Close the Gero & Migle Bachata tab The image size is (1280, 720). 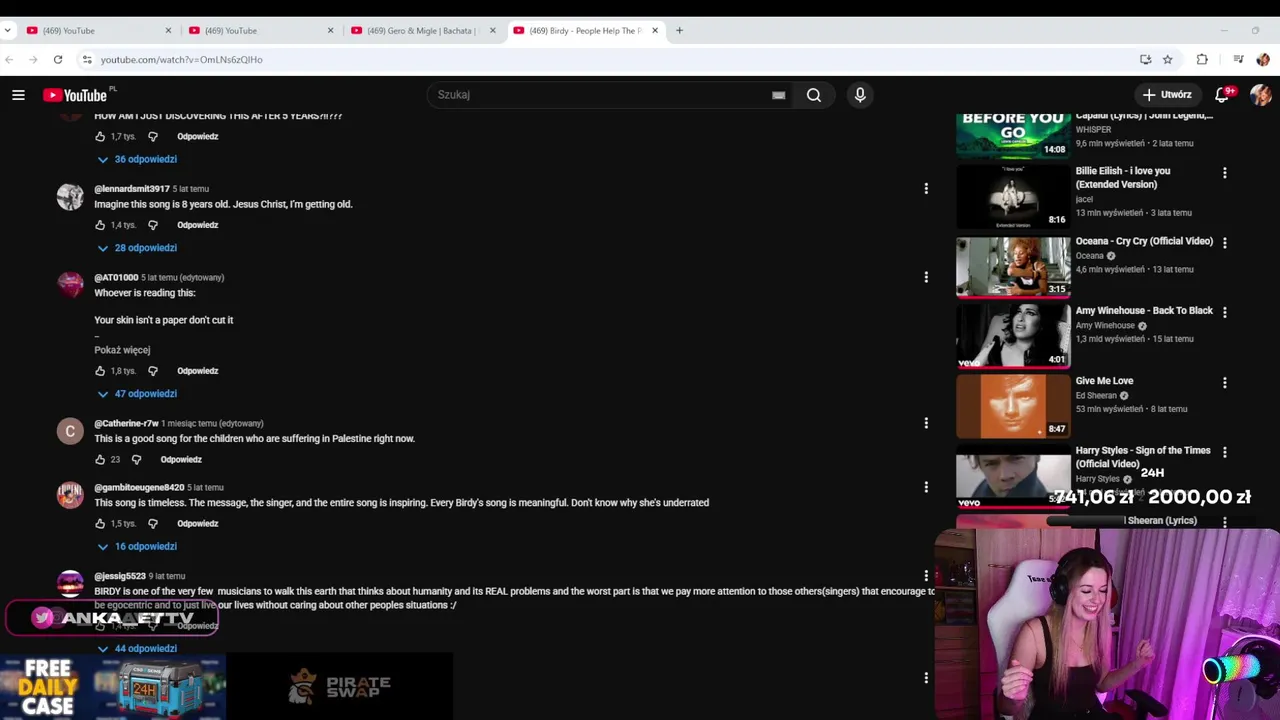click(x=492, y=31)
